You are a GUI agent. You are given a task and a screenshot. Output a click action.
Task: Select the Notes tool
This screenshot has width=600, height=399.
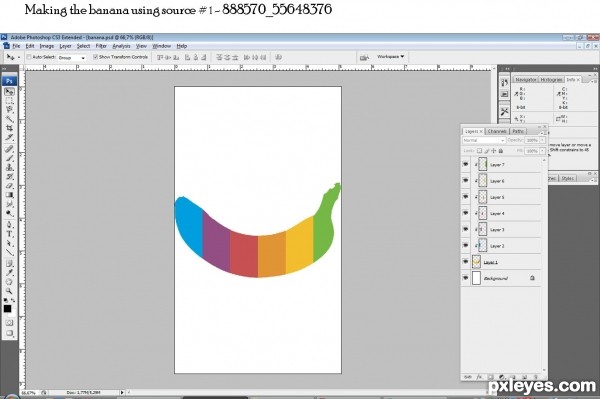pyautogui.click(x=9, y=264)
